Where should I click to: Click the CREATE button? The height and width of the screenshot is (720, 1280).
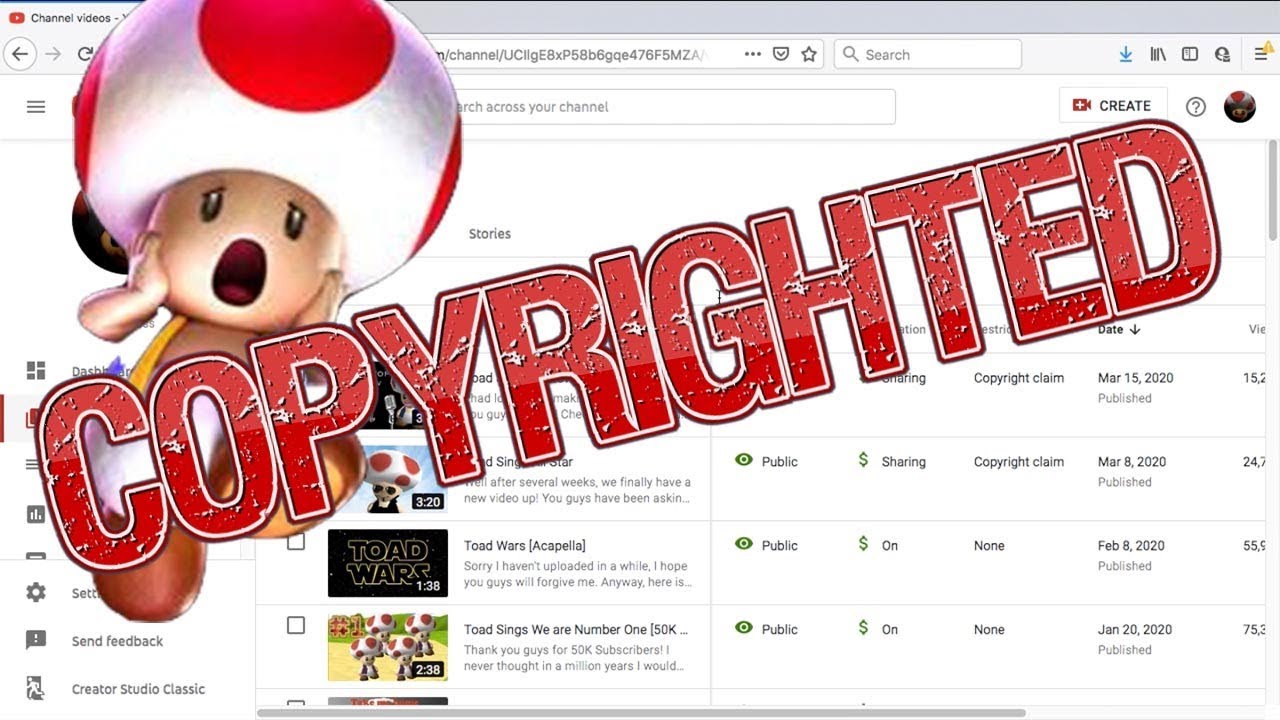1112,105
